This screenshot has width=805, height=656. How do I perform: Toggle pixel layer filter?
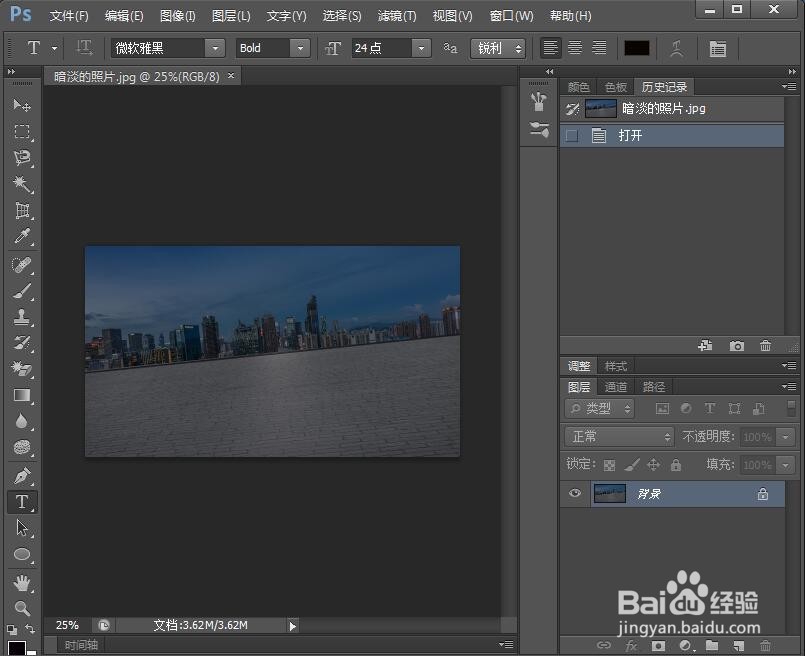pos(662,409)
